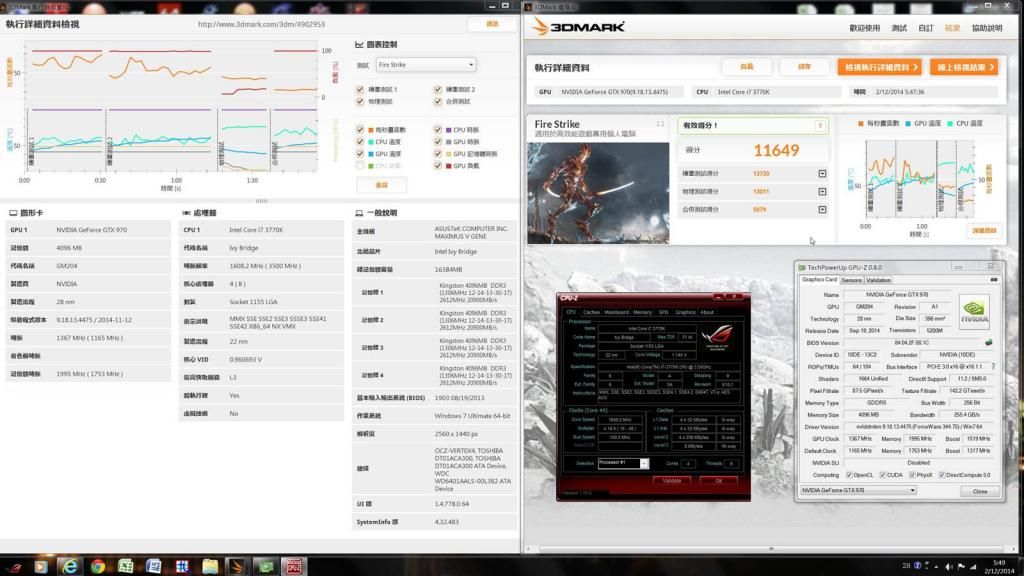The image size is (1024, 576).
Task: Click the valid score info expander
Action: (820, 125)
